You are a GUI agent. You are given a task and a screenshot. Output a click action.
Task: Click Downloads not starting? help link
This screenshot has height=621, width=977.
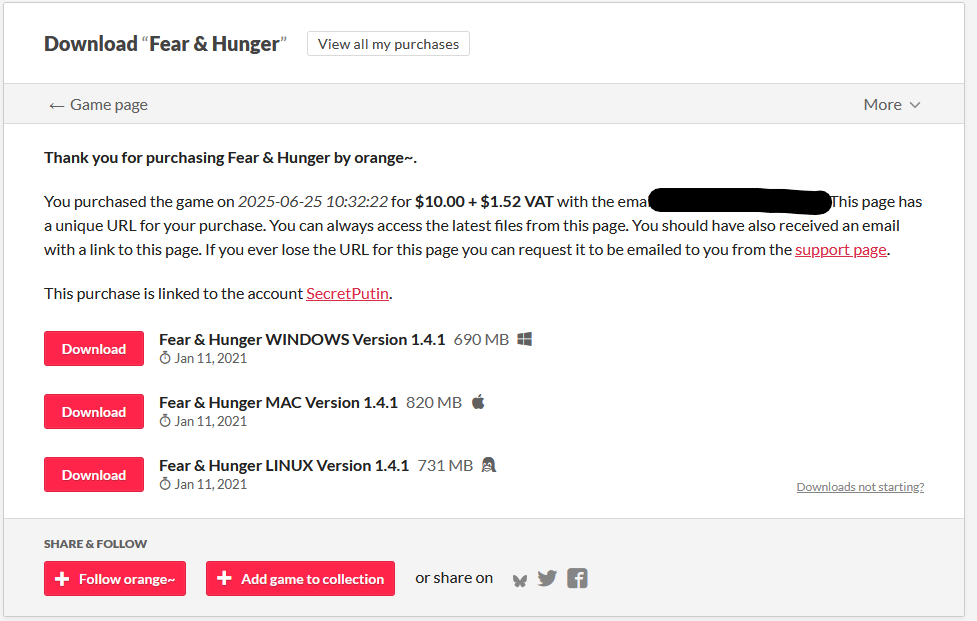[860, 487]
